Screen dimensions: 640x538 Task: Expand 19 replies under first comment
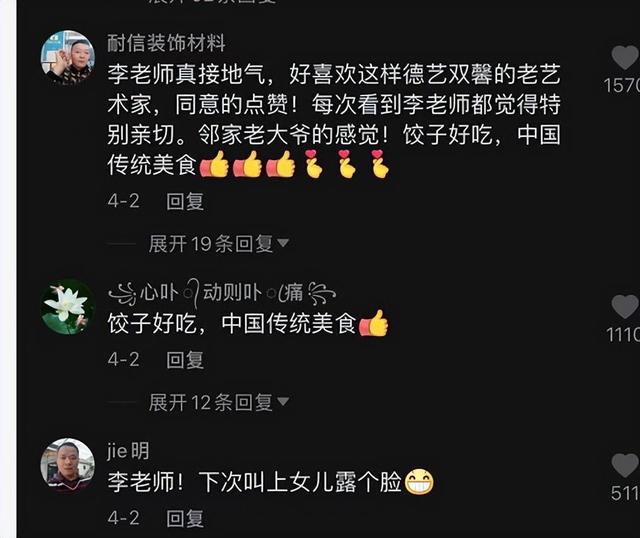(211, 244)
